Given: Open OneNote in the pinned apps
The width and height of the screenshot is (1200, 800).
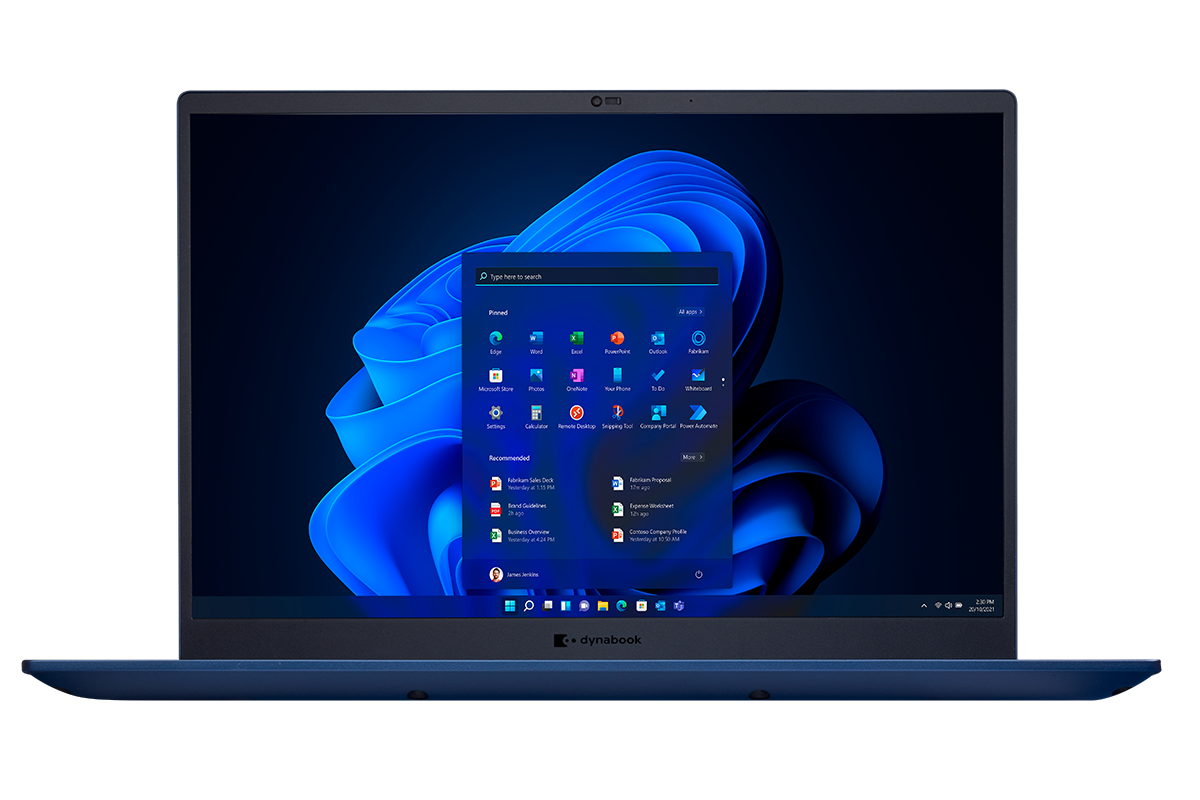Looking at the screenshot, I should pyautogui.click(x=576, y=376).
